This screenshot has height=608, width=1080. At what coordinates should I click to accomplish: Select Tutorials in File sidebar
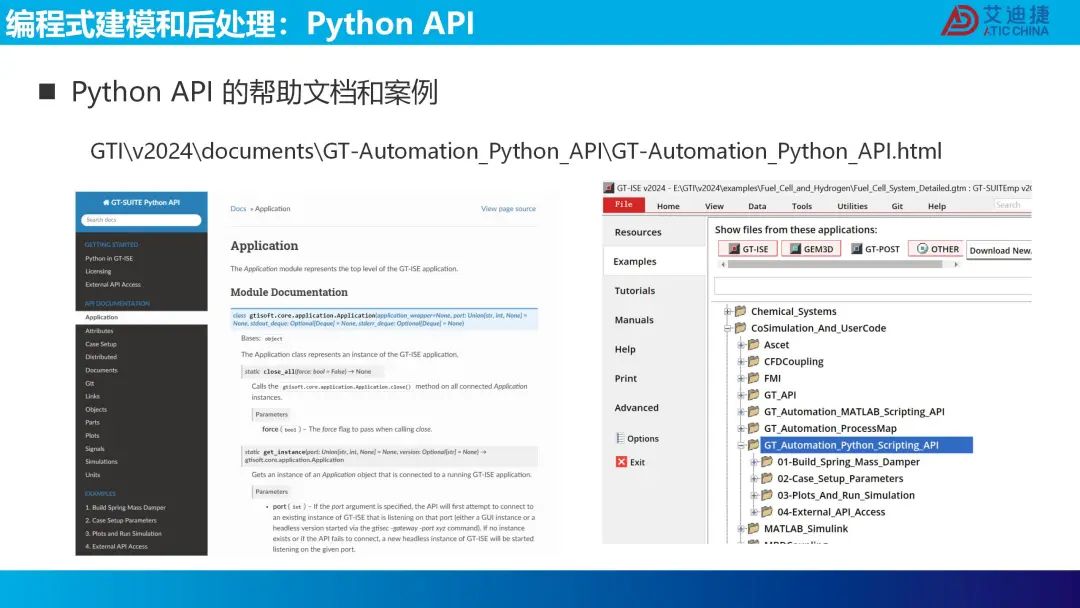tap(654, 291)
